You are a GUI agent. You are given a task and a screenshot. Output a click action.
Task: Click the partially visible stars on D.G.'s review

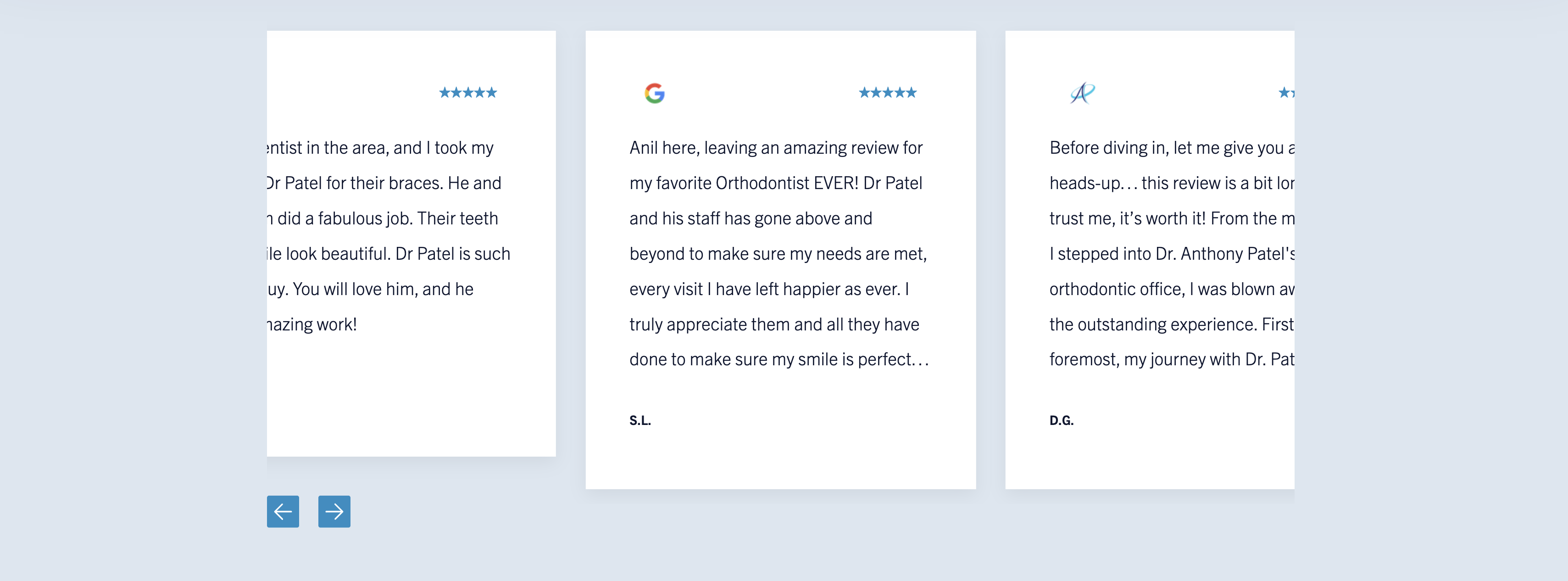1286,93
